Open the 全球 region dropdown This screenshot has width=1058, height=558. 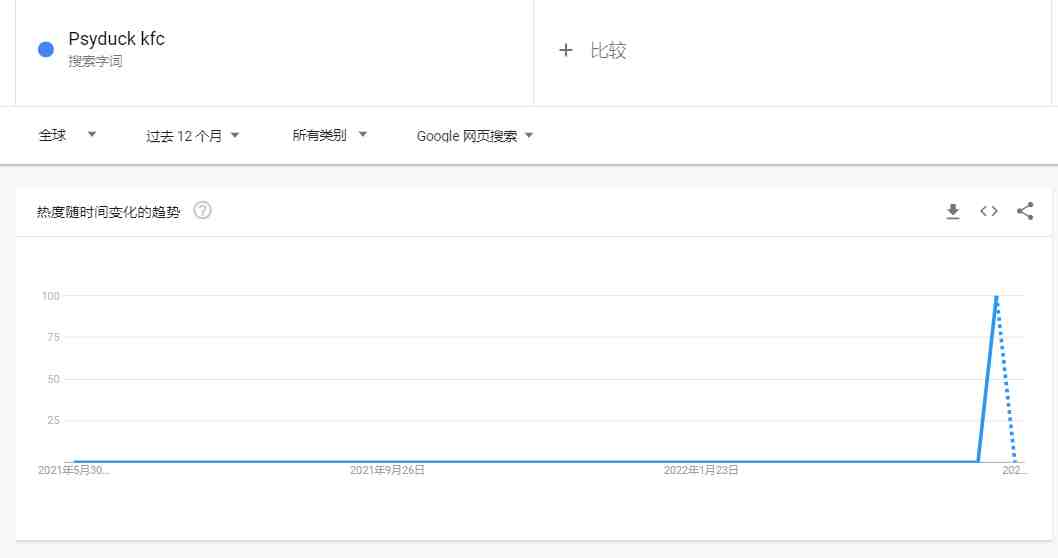67,135
